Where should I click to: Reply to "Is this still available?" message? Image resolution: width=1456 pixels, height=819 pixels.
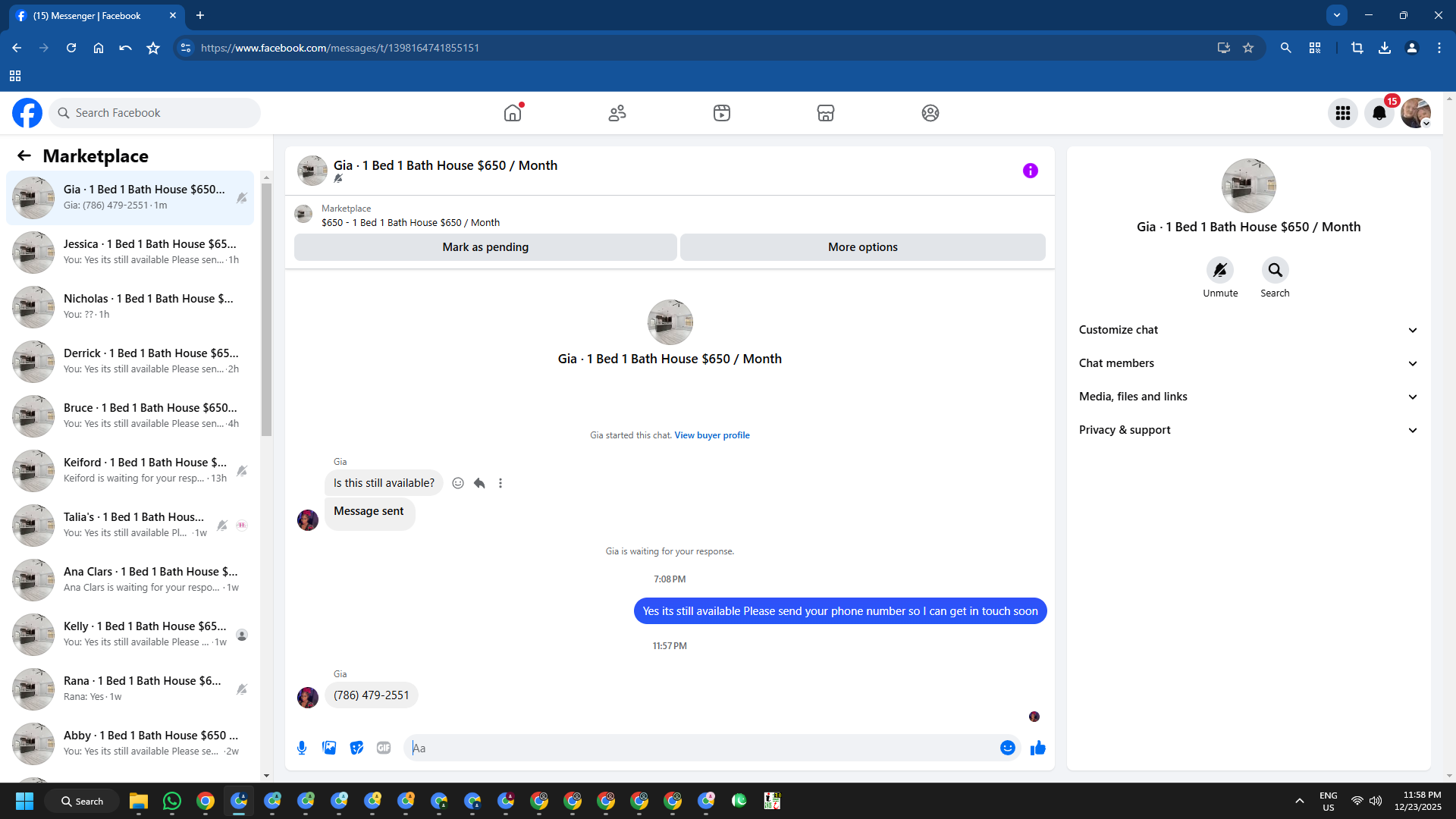pyautogui.click(x=479, y=483)
